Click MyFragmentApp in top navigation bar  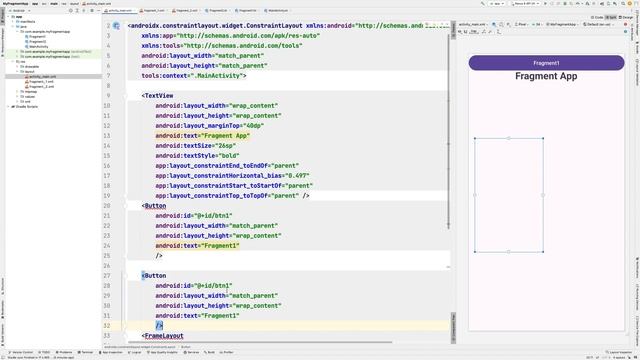point(16,4)
